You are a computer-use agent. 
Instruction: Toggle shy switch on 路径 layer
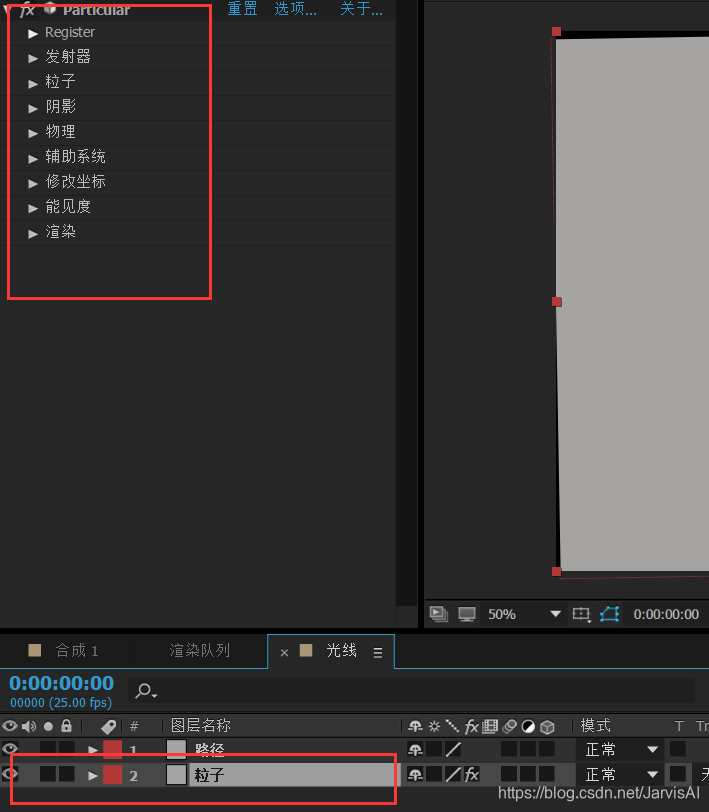click(x=415, y=749)
